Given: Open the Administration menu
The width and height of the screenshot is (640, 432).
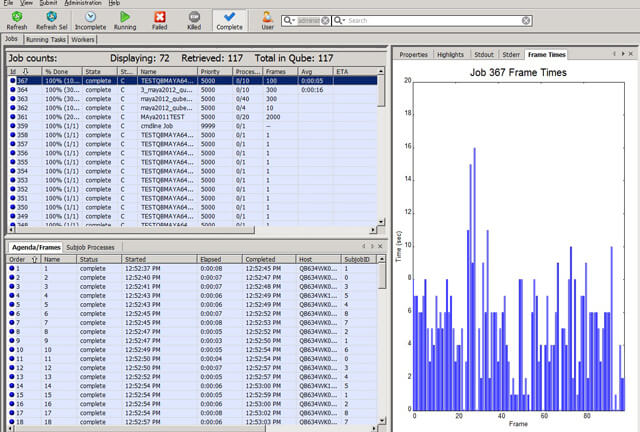Looking at the screenshot, I should point(83,3).
